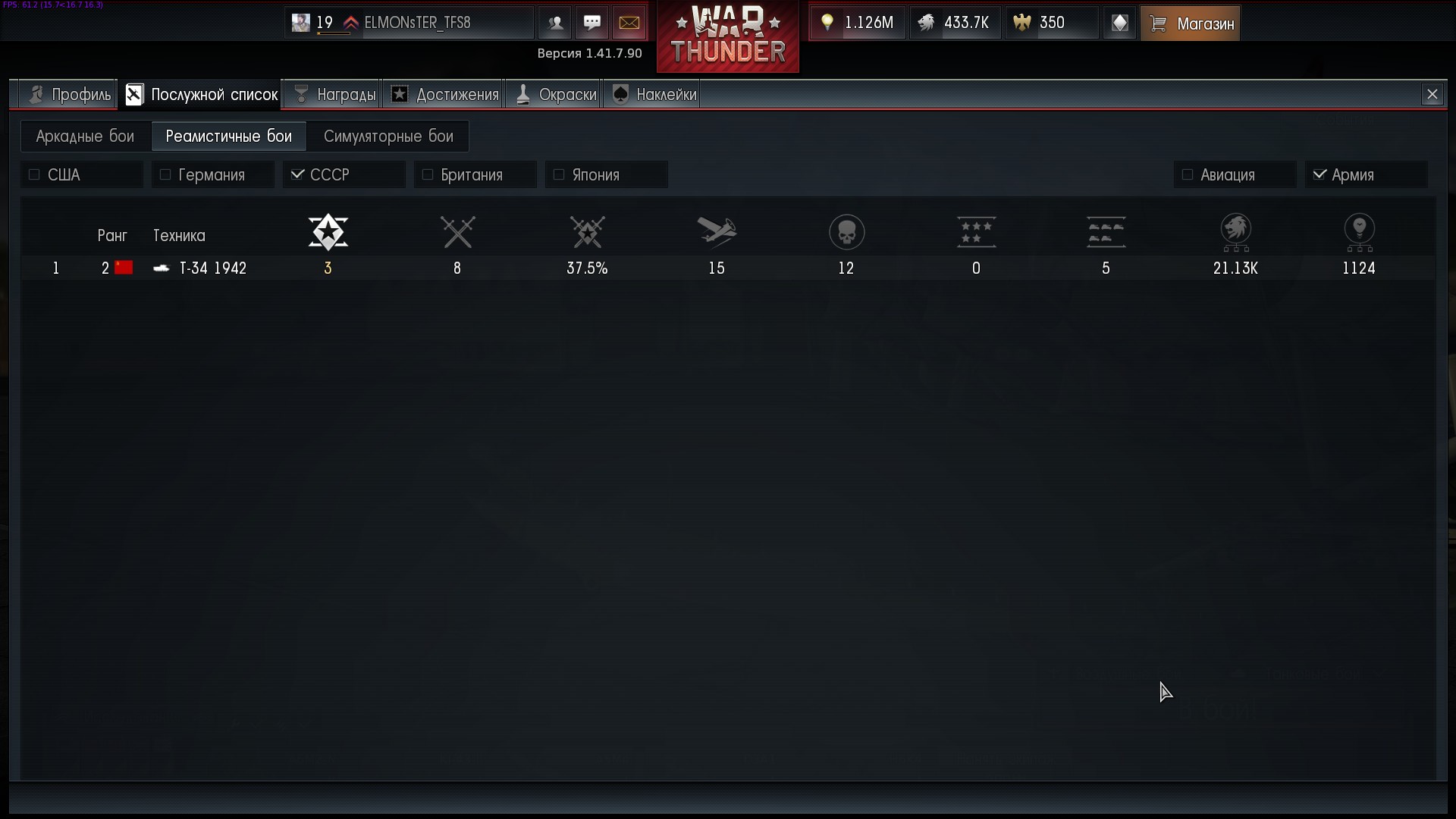
Task: Click the golden eagles 350 balance
Action: (1052, 23)
